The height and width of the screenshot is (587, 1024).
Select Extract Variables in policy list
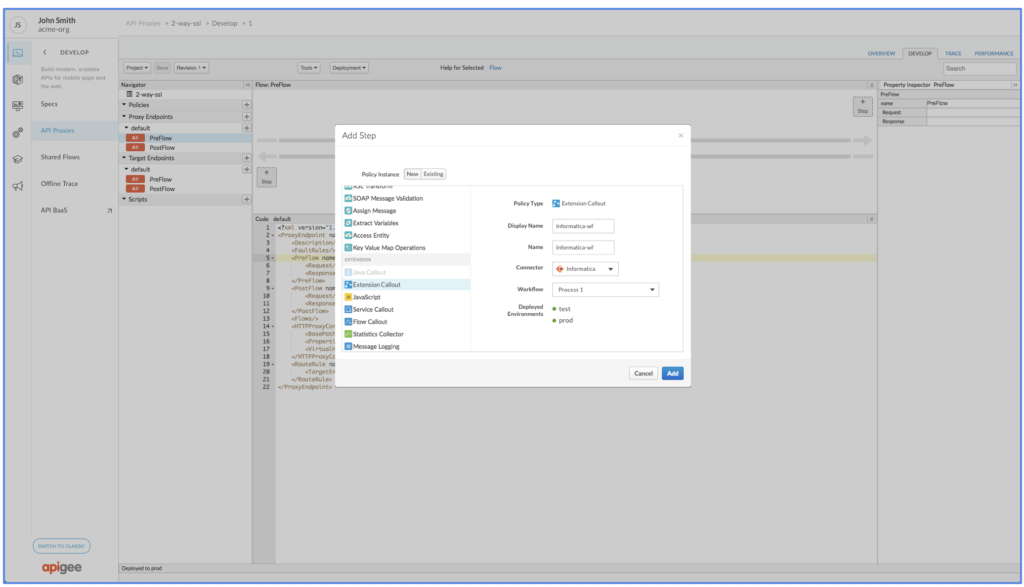375,223
